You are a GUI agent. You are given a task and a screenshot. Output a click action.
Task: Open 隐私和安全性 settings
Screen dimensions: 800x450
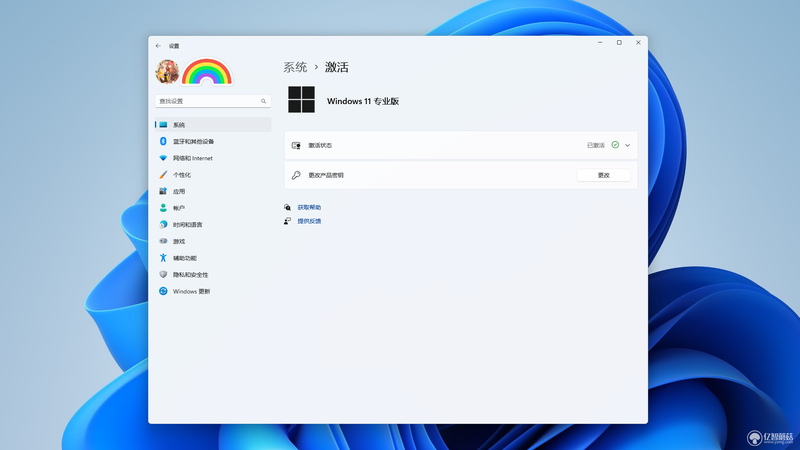(x=213, y=274)
